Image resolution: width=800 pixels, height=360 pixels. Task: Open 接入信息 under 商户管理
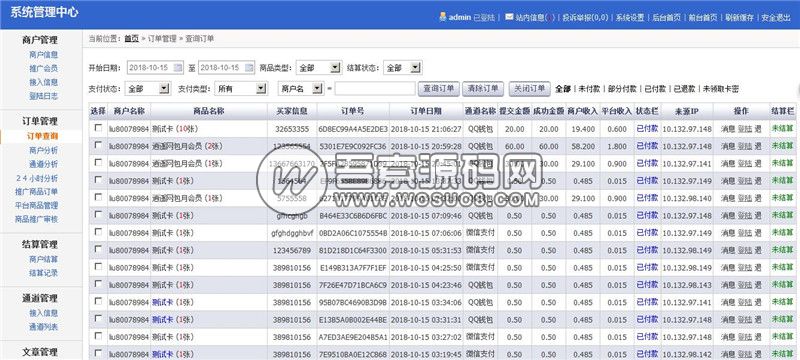pyautogui.click(x=43, y=82)
